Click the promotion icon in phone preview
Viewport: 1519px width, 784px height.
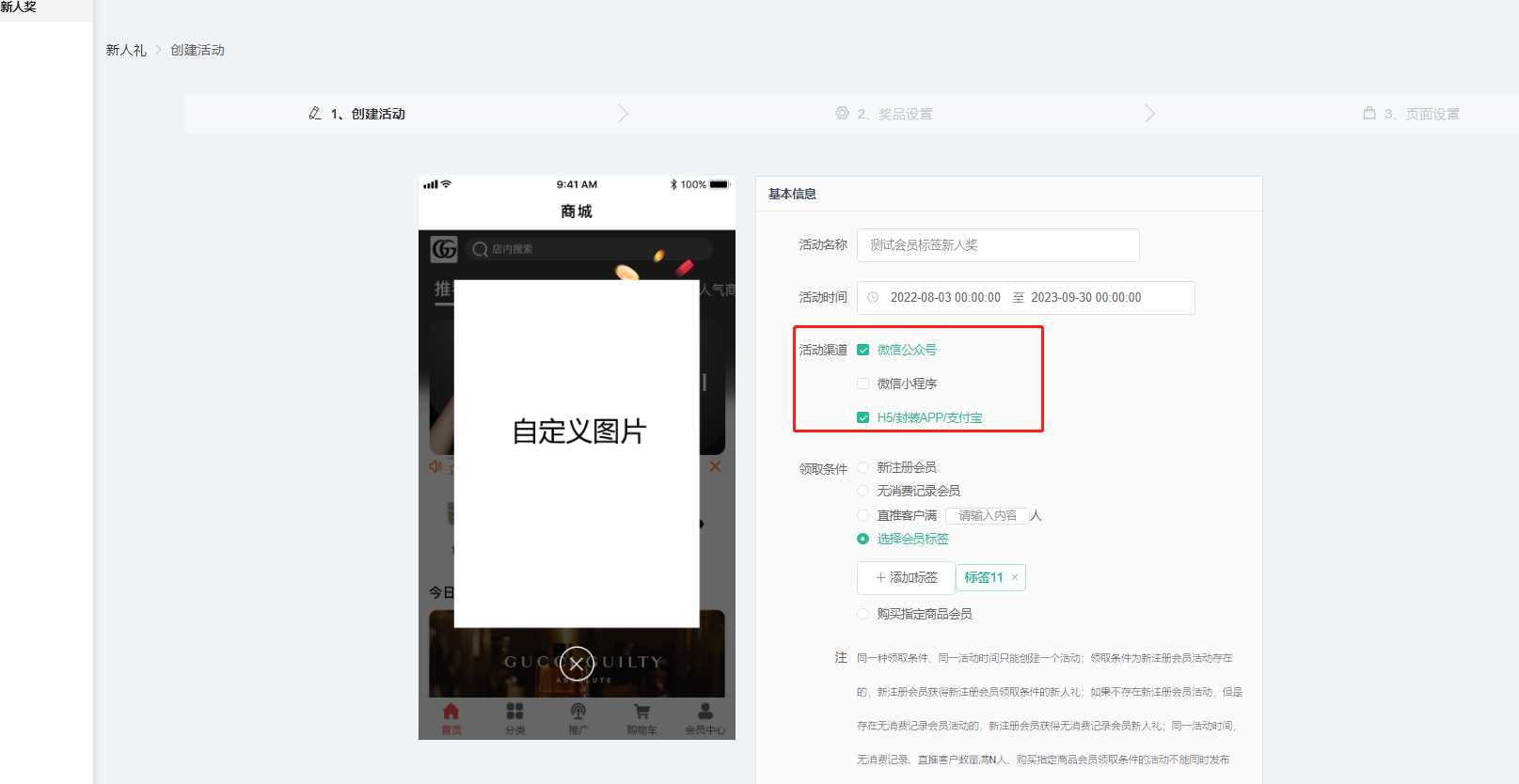point(578,713)
